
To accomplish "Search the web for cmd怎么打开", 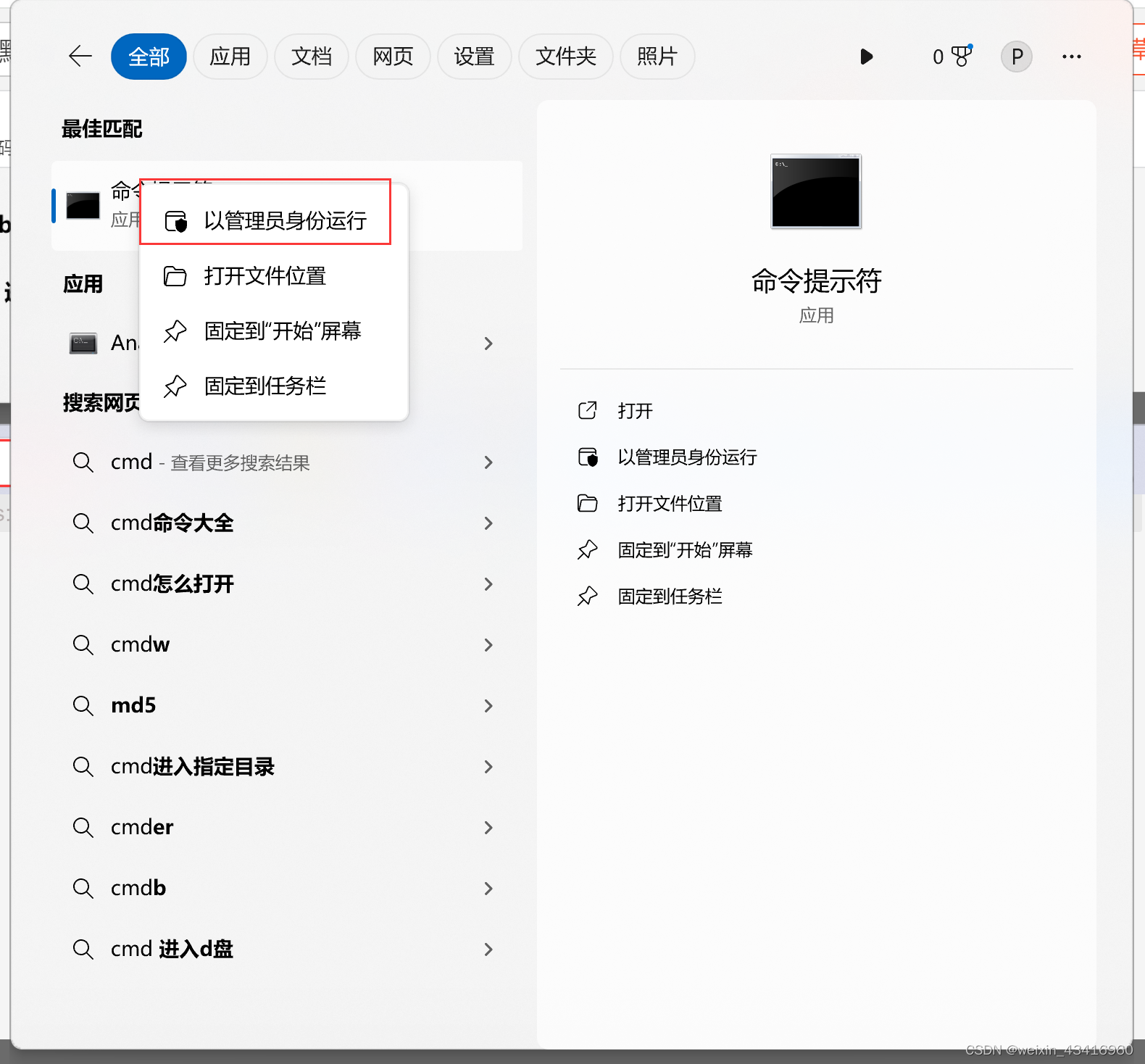I will [x=287, y=584].
